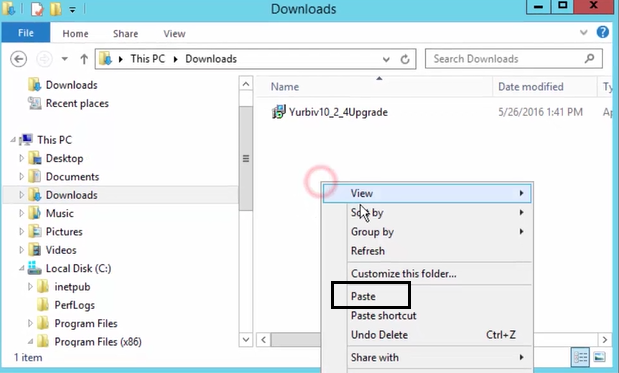The image size is (619, 373).
Task: Switch to Details view icon in status bar
Action: point(580,357)
